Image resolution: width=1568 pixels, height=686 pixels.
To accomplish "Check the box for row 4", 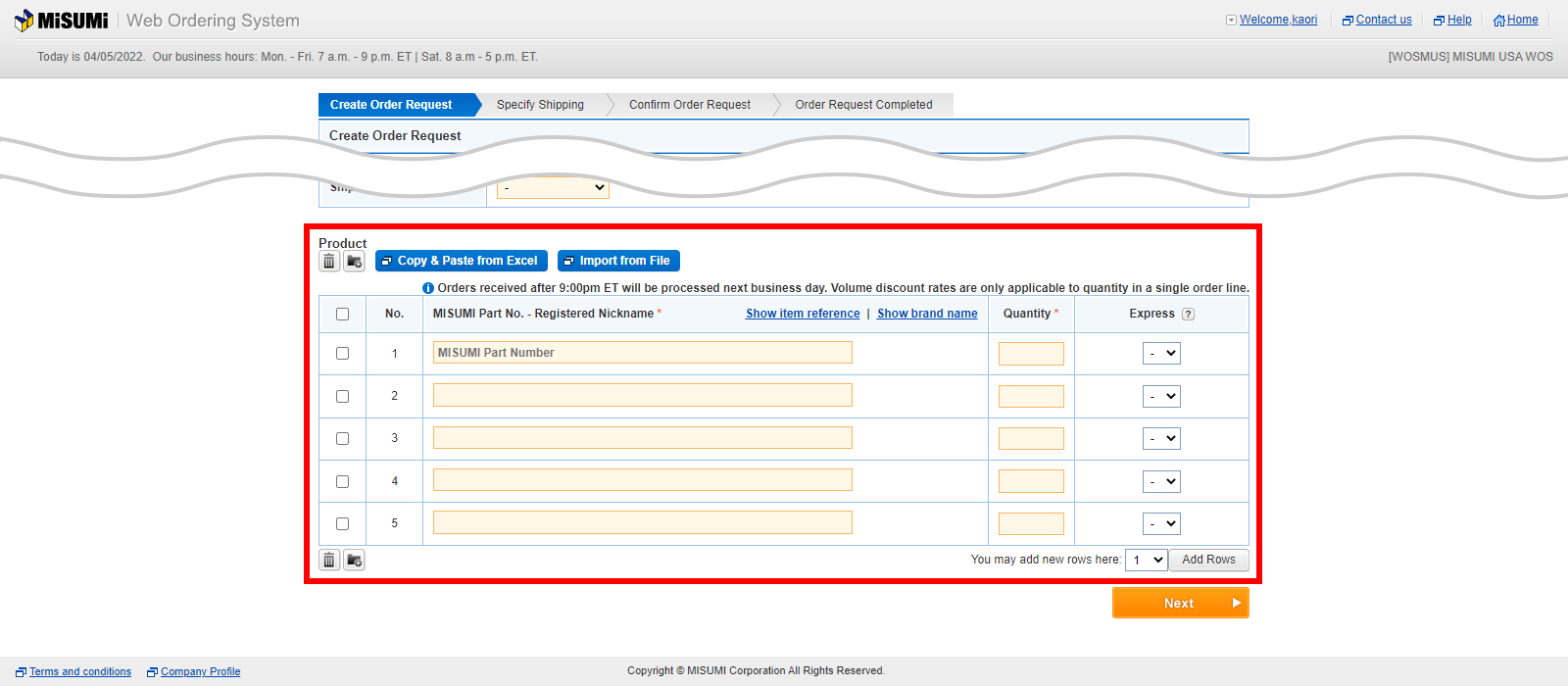I will pyautogui.click(x=342, y=481).
